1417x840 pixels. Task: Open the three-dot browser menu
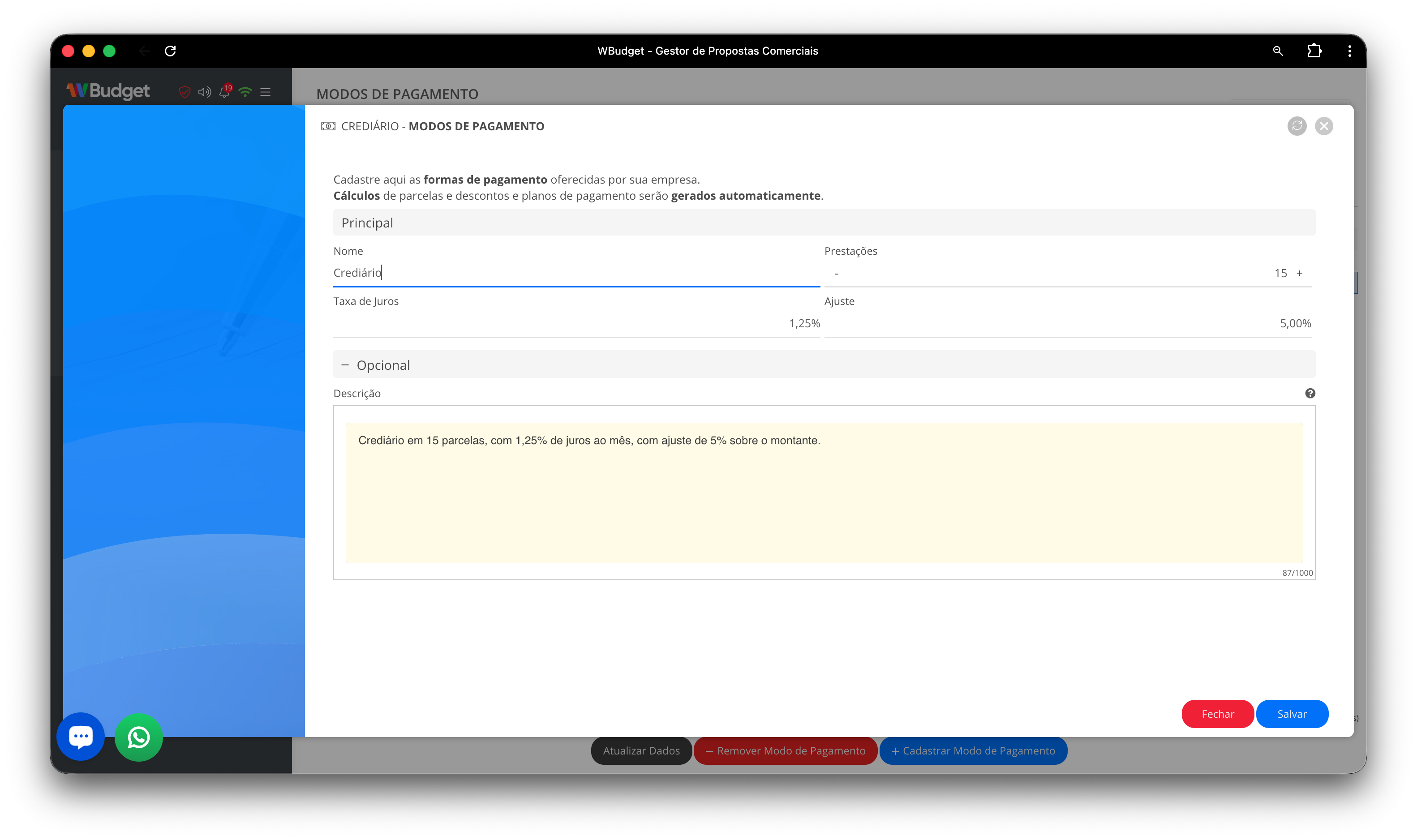(x=1350, y=51)
